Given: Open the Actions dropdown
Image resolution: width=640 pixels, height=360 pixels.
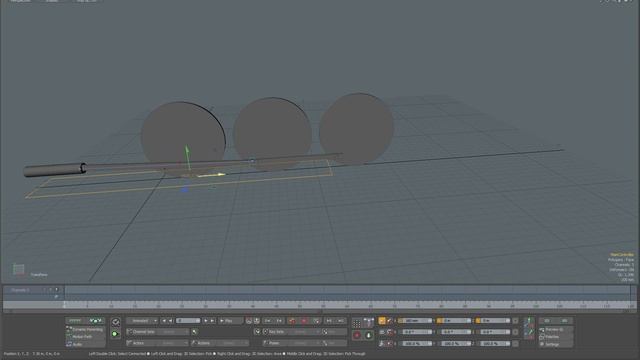Looking at the screenshot, I should coord(220,343).
